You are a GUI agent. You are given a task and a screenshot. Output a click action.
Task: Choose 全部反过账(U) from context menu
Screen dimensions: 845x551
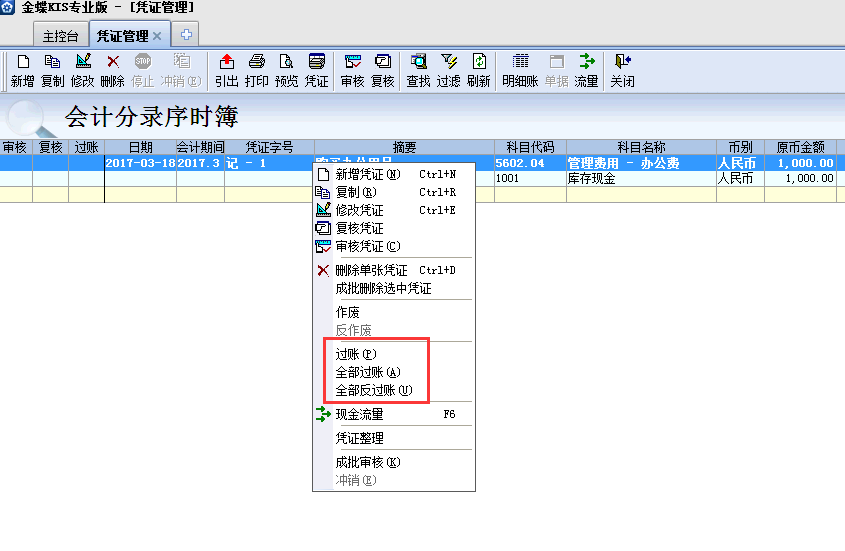pyautogui.click(x=373, y=390)
